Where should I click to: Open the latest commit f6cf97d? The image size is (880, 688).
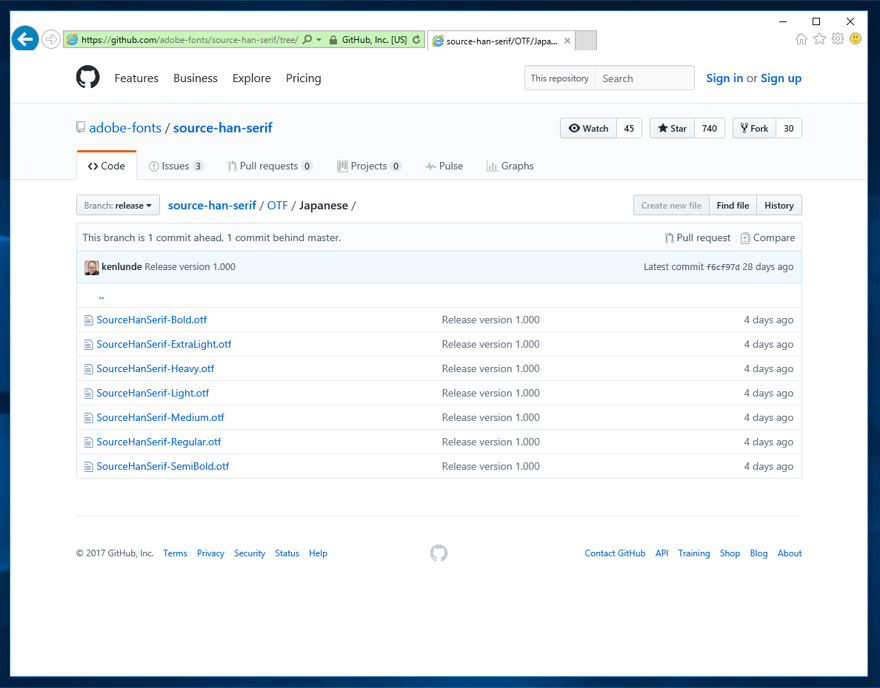[723, 267]
